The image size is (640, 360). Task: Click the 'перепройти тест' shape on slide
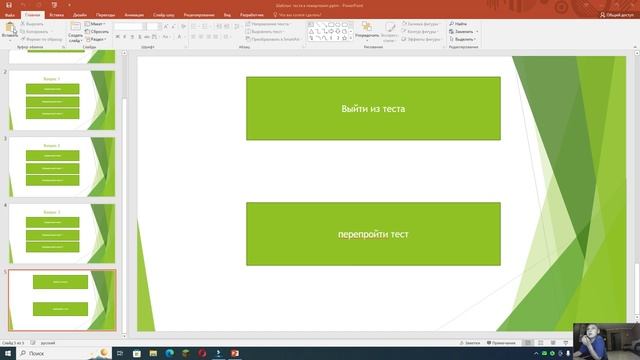coord(373,234)
